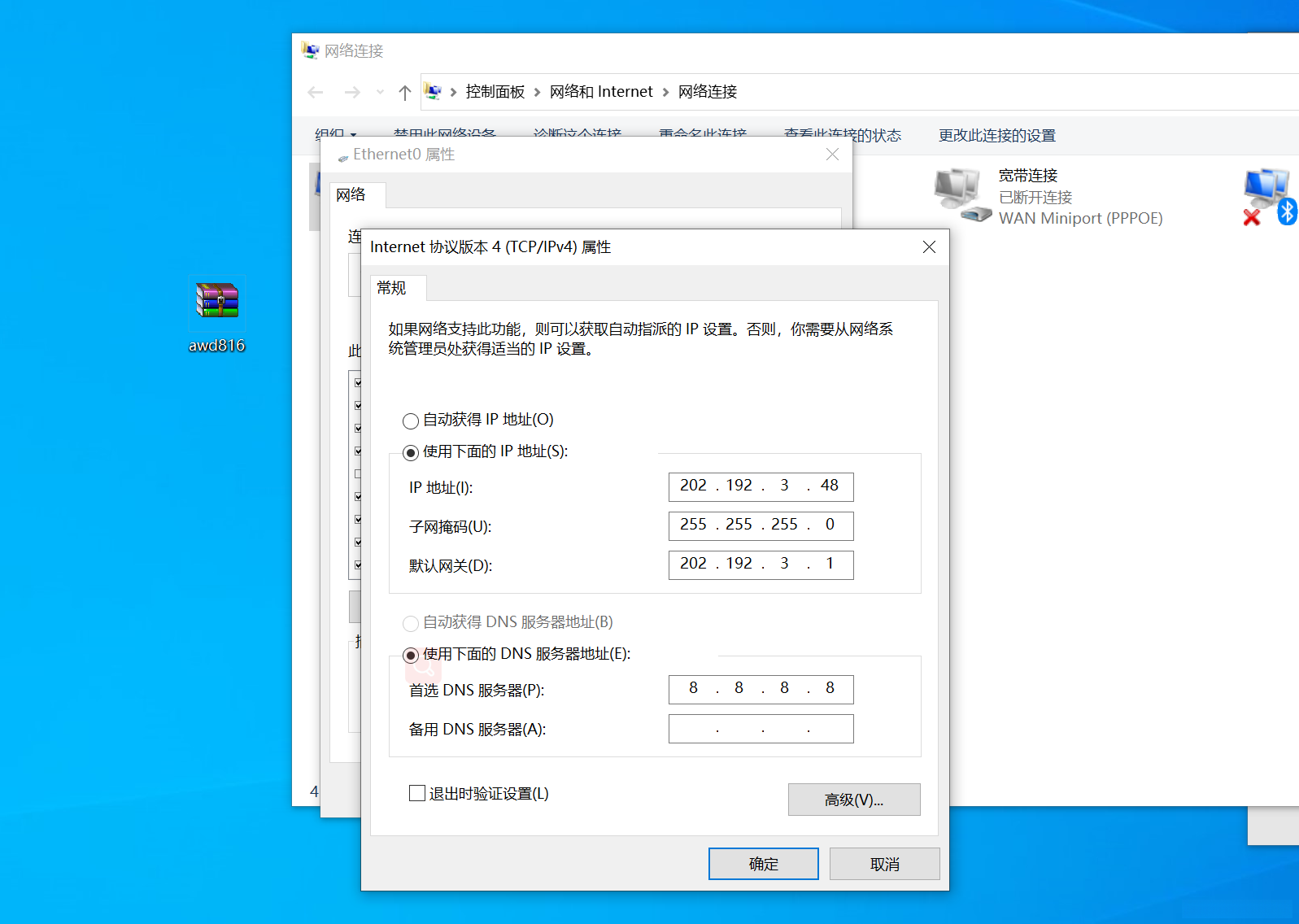
Task: Click the 网络连接 breadcrumb
Action: [x=708, y=92]
